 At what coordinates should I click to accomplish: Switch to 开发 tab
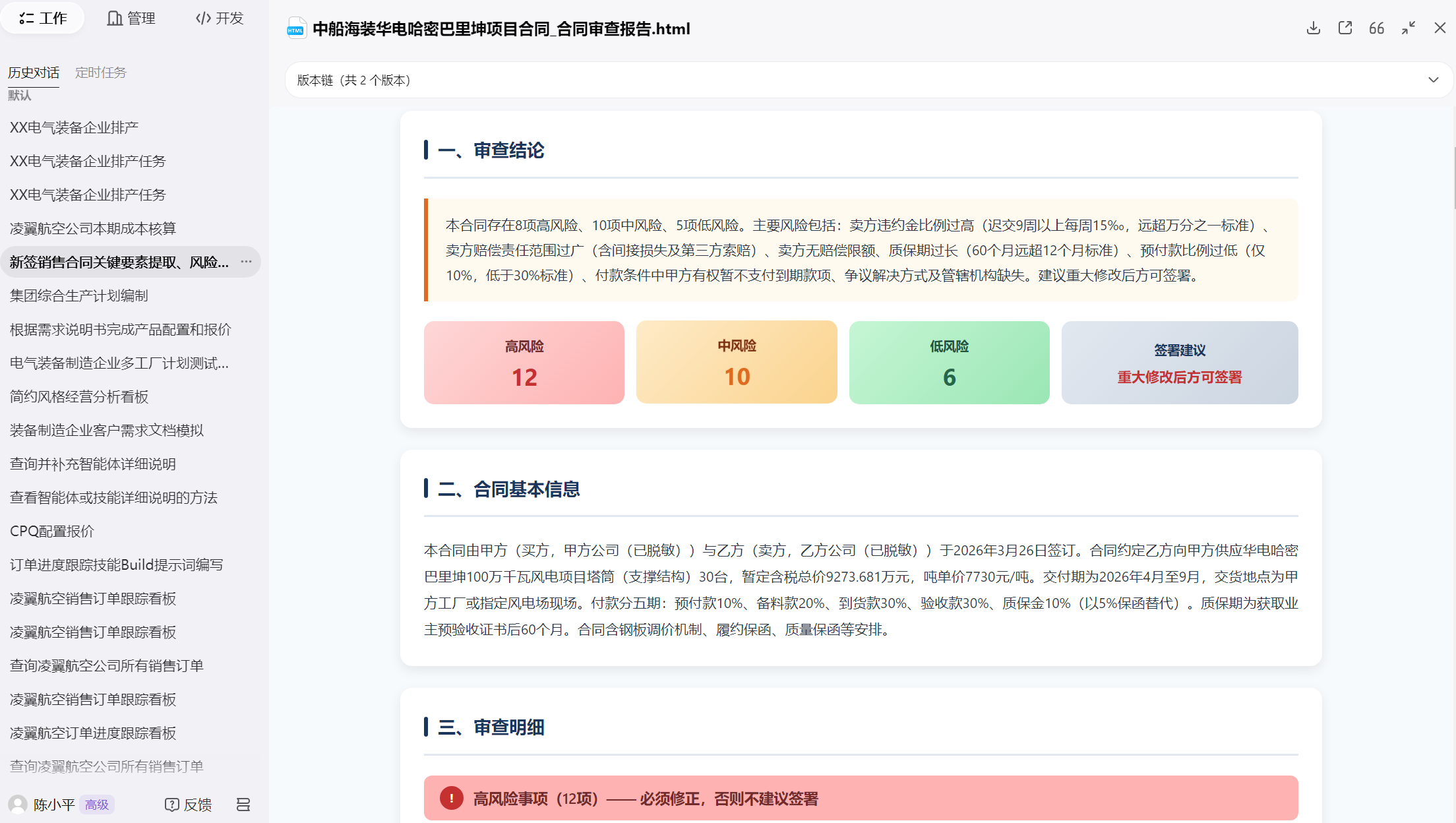pos(220,18)
